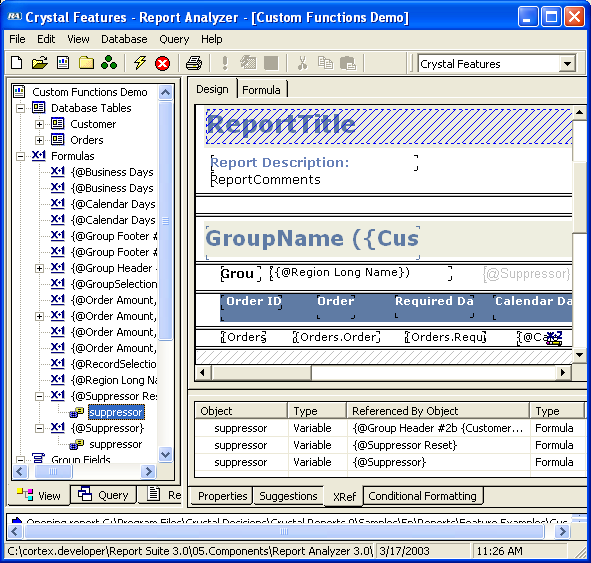Open the View menu
Image resolution: width=591 pixels, height=563 pixels.
tap(78, 39)
